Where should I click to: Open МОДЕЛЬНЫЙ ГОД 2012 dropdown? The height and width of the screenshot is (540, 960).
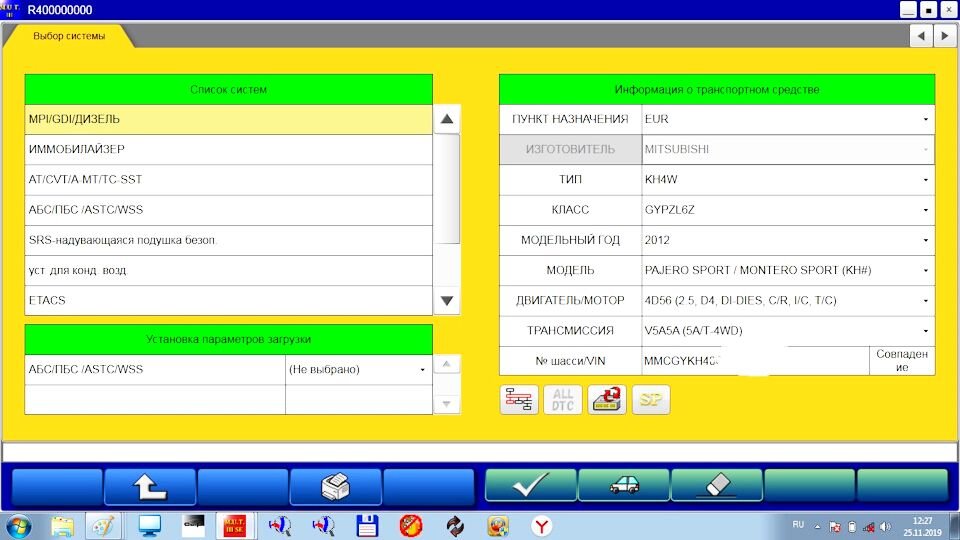788,240
